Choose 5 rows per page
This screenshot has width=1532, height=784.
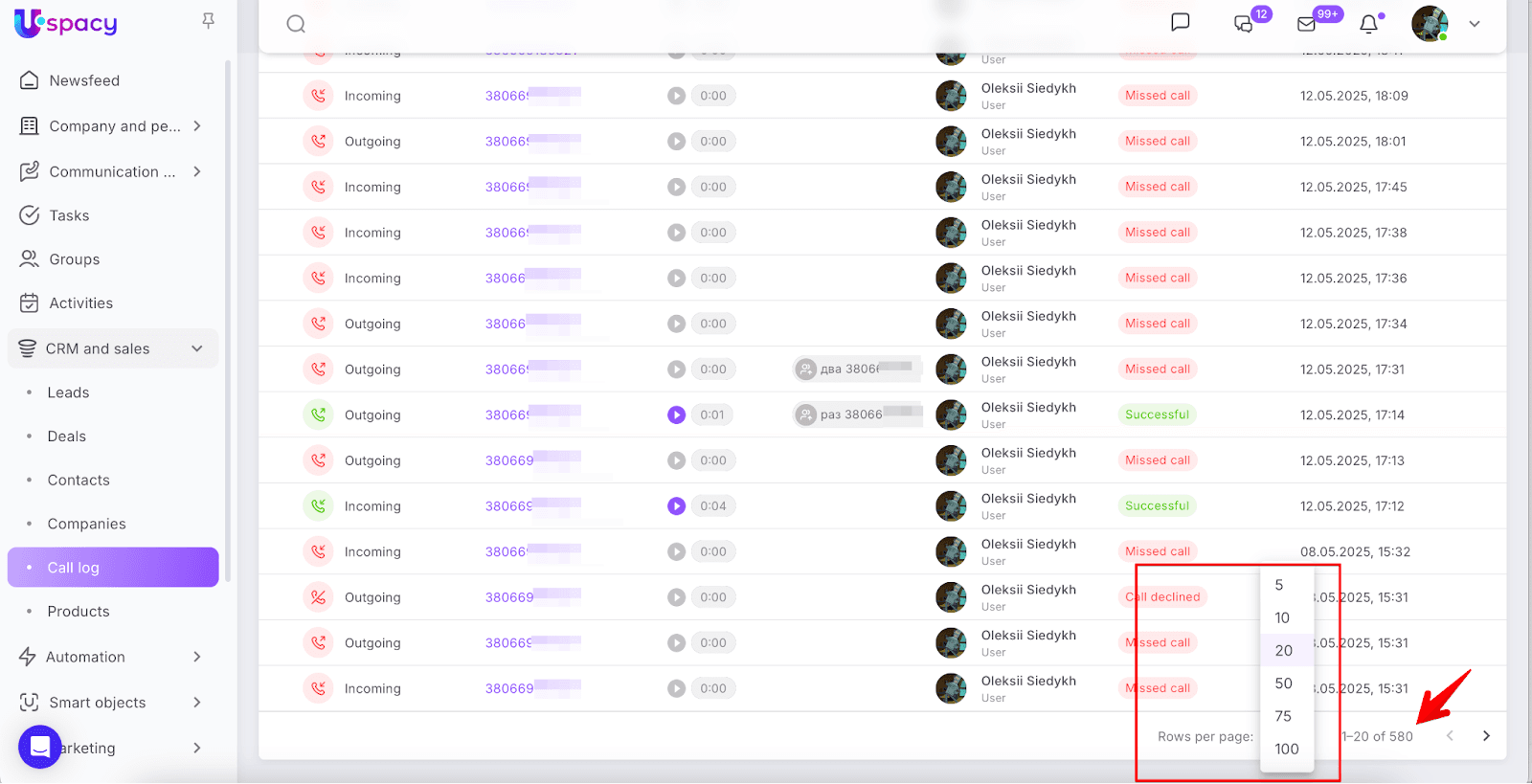[1287, 585]
